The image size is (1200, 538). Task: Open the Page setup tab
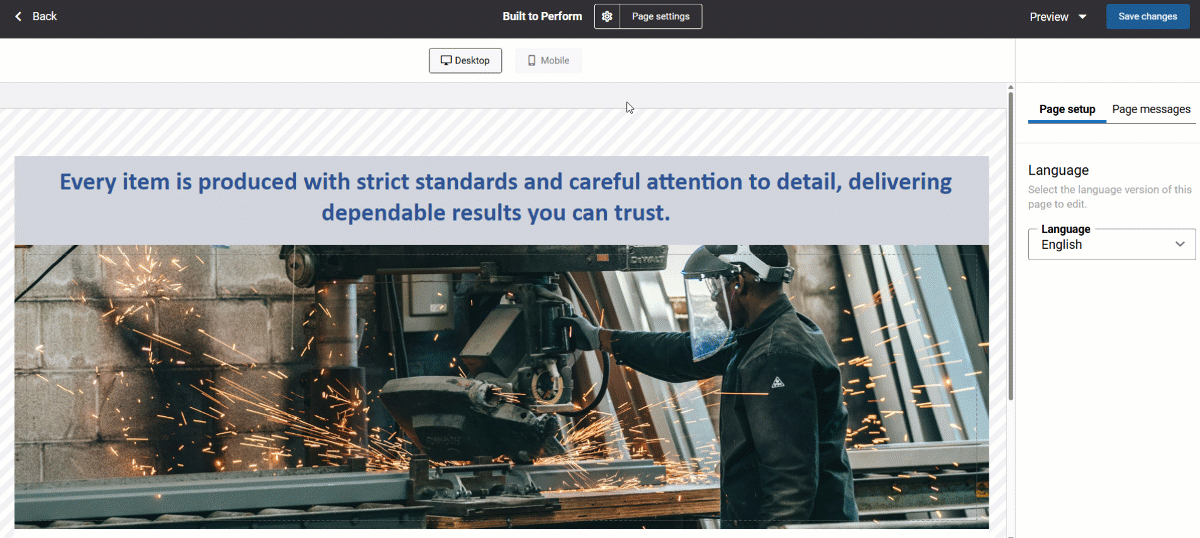pos(1067,109)
